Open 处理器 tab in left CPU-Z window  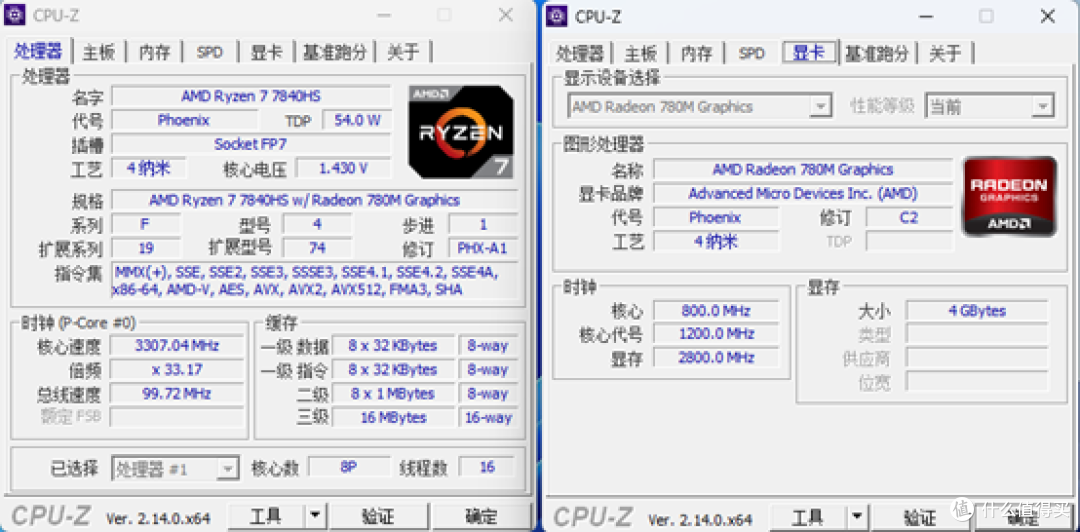(x=39, y=52)
